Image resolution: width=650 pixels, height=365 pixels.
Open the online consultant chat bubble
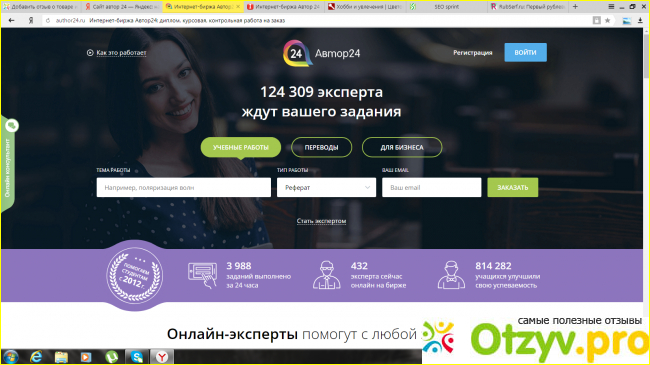(x=12, y=125)
